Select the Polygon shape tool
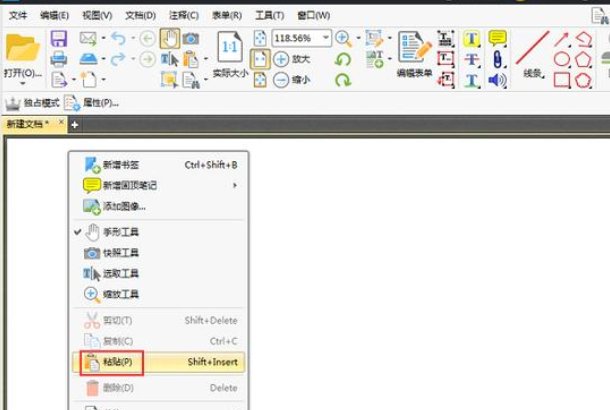Screen dimensions: 610x410 [584, 60]
